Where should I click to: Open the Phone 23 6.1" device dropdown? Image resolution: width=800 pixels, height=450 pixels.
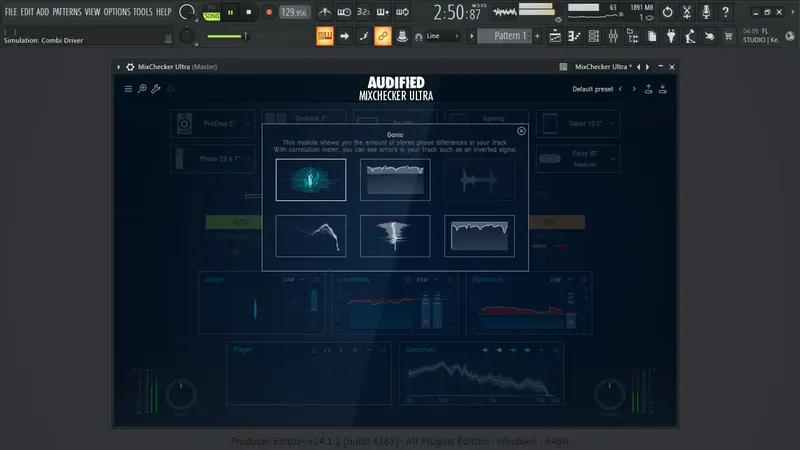[212, 159]
